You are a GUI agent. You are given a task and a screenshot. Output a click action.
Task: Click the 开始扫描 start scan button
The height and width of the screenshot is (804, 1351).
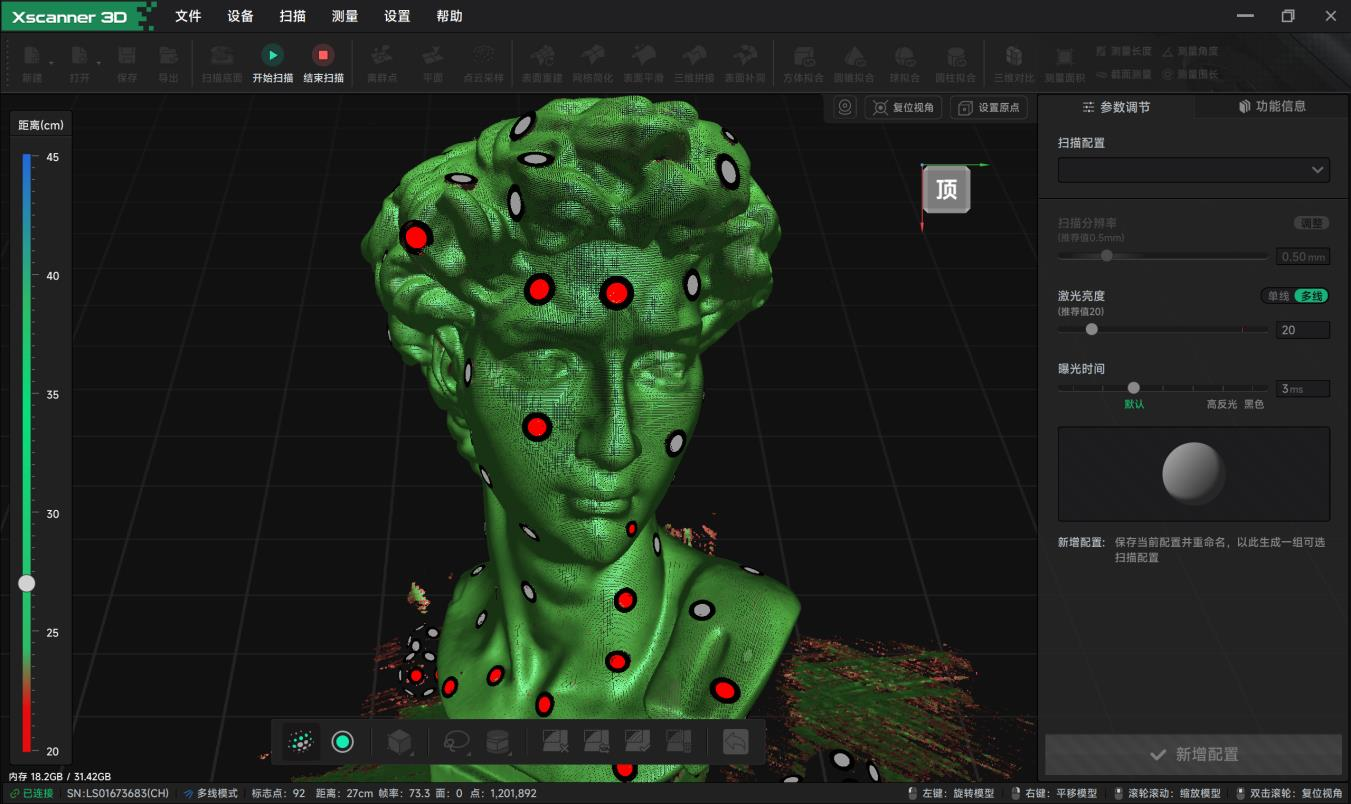click(x=272, y=63)
